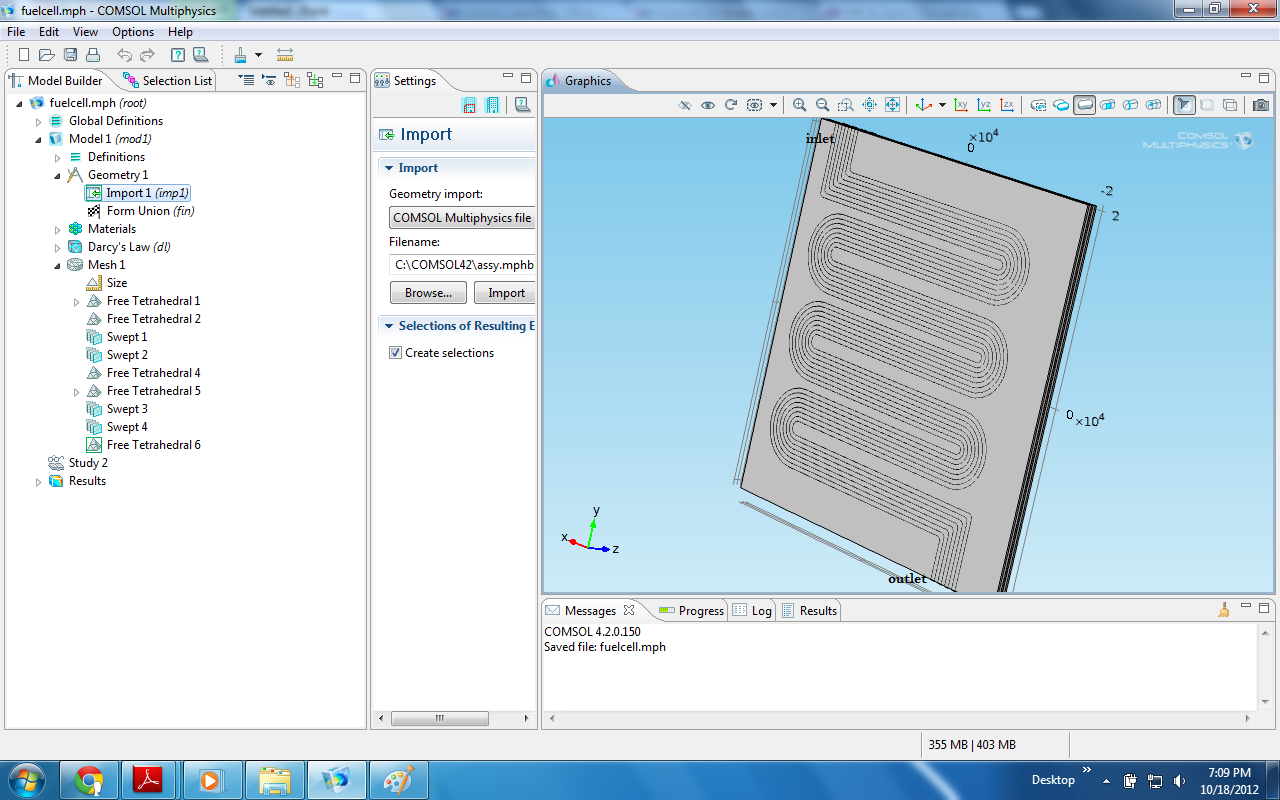
Task: Click Zoom In in Graphics toolbar
Action: click(x=799, y=105)
